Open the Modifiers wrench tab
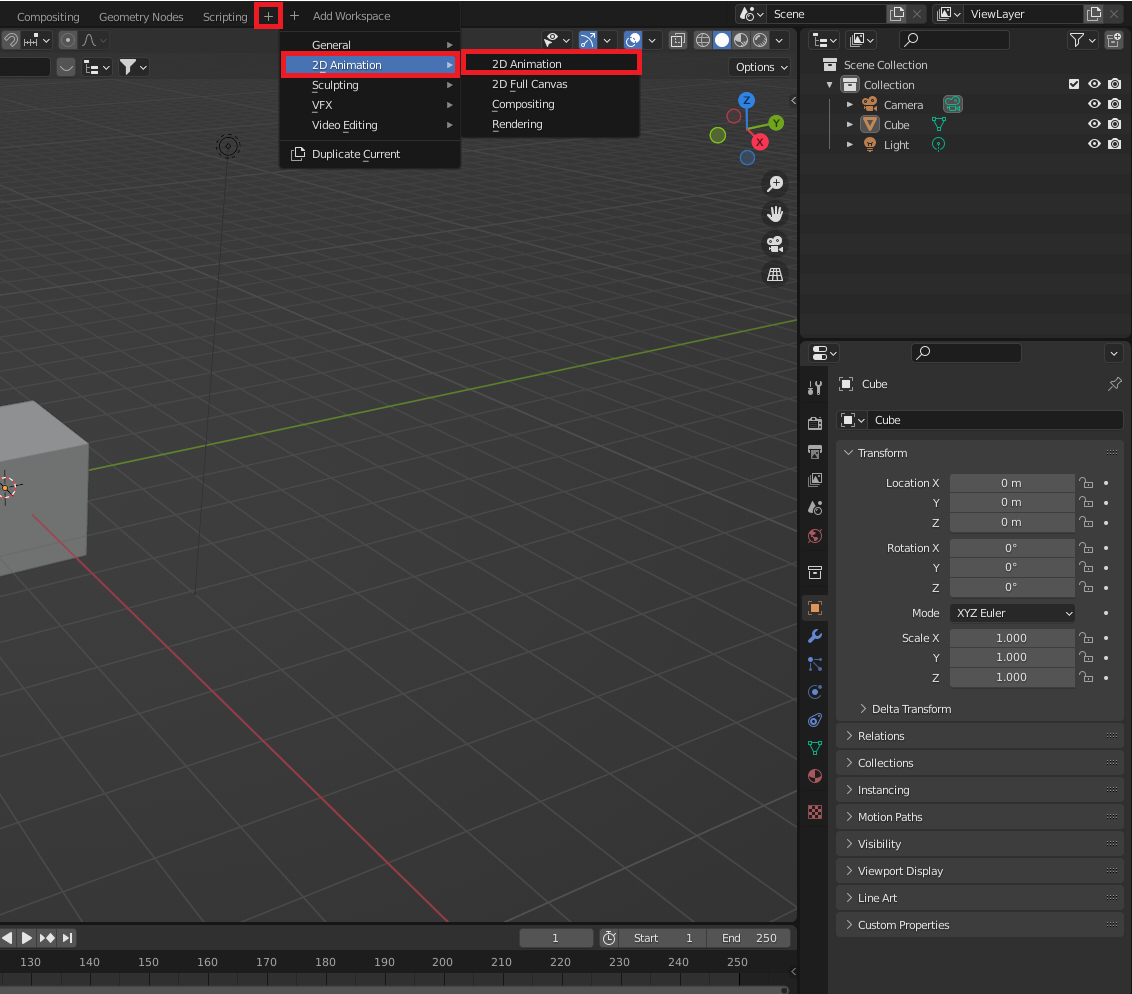1132x994 pixels. point(815,636)
